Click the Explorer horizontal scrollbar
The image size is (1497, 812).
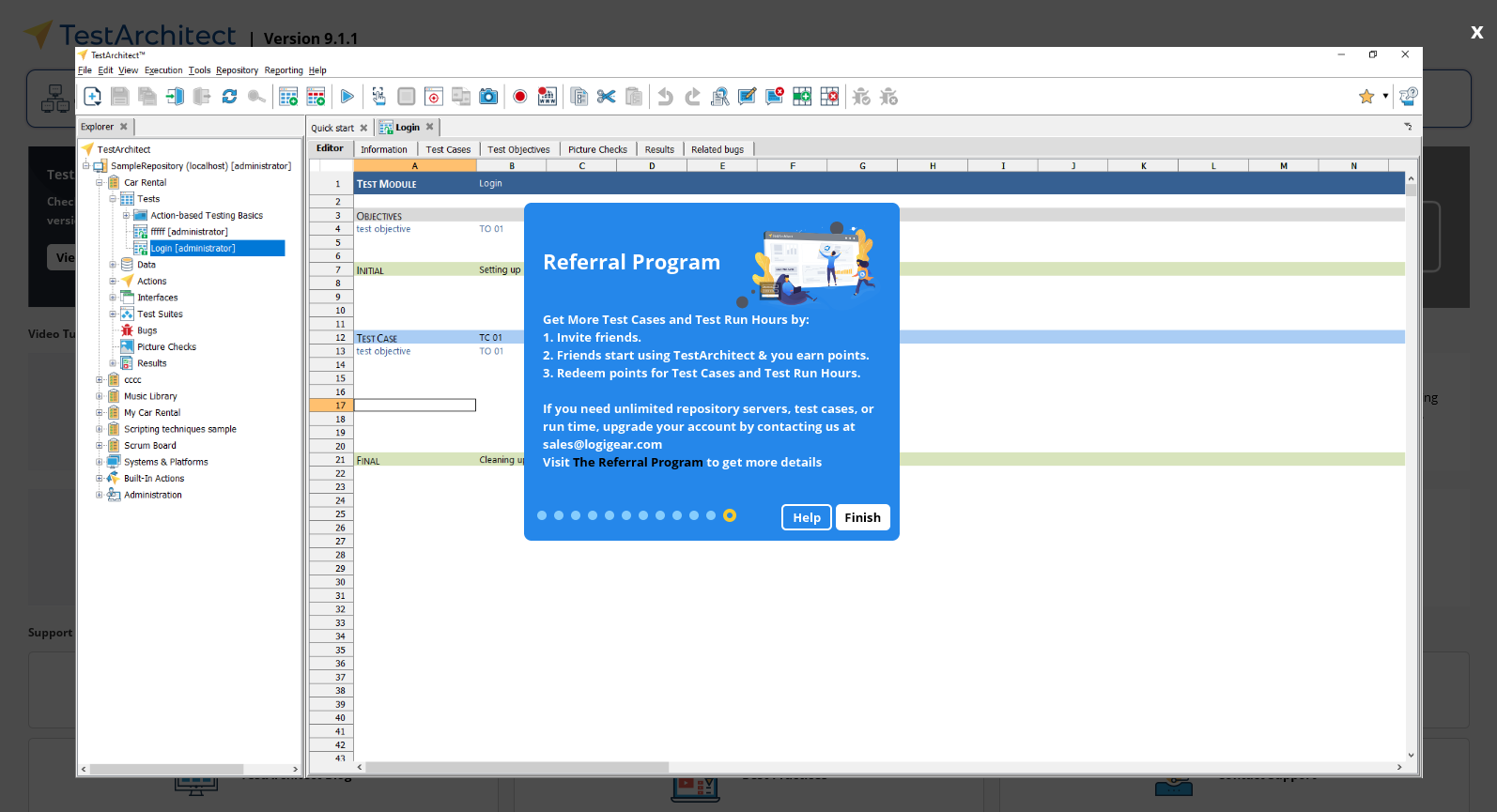[x=167, y=769]
